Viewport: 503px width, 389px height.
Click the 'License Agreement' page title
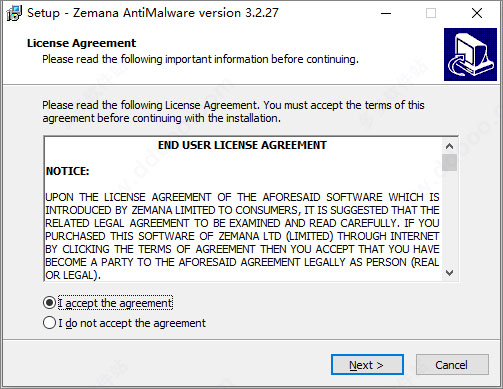click(82, 43)
